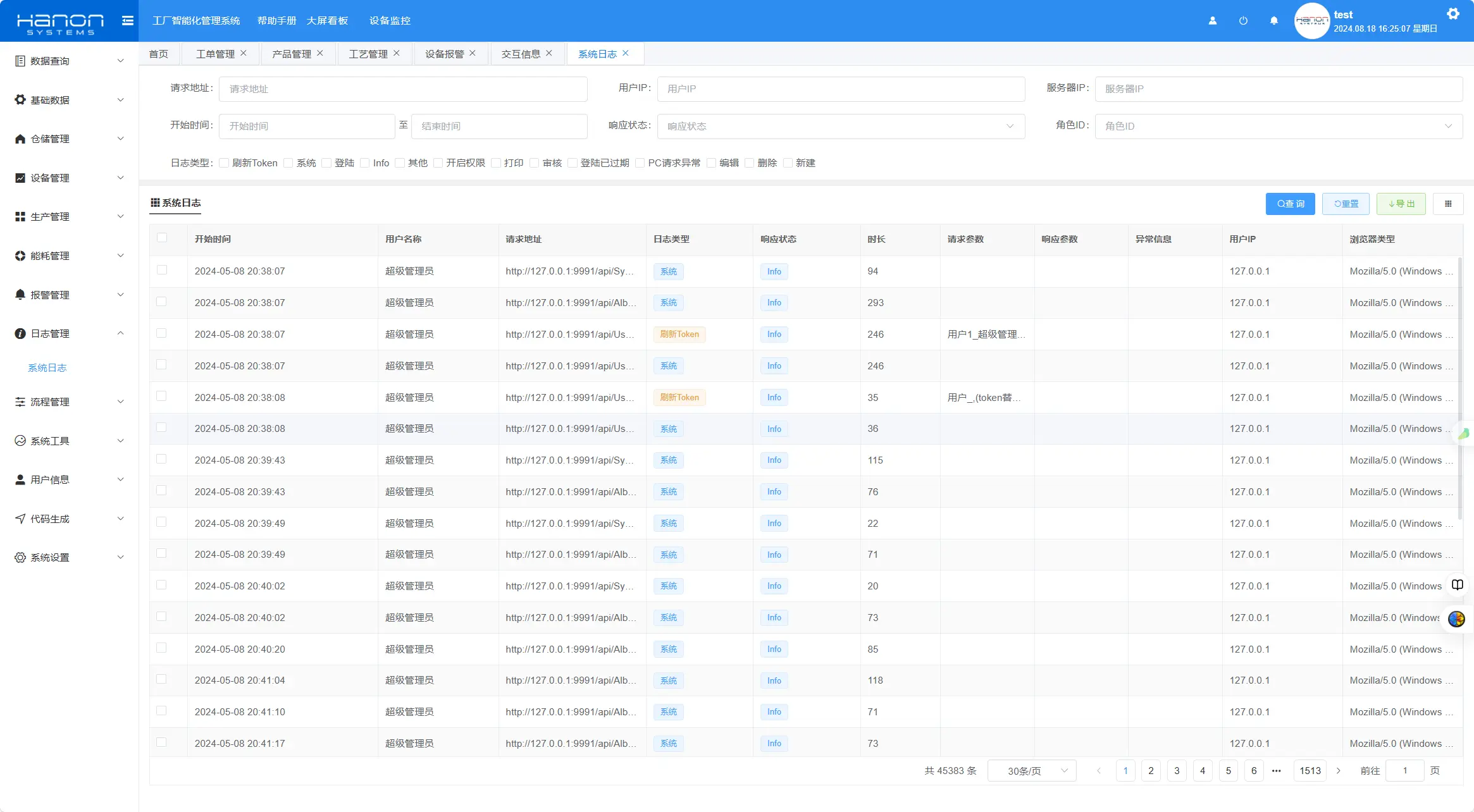Click the sidebar collapse hamburger icon
This screenshot has width=1474, height=812.
point(127,21)
